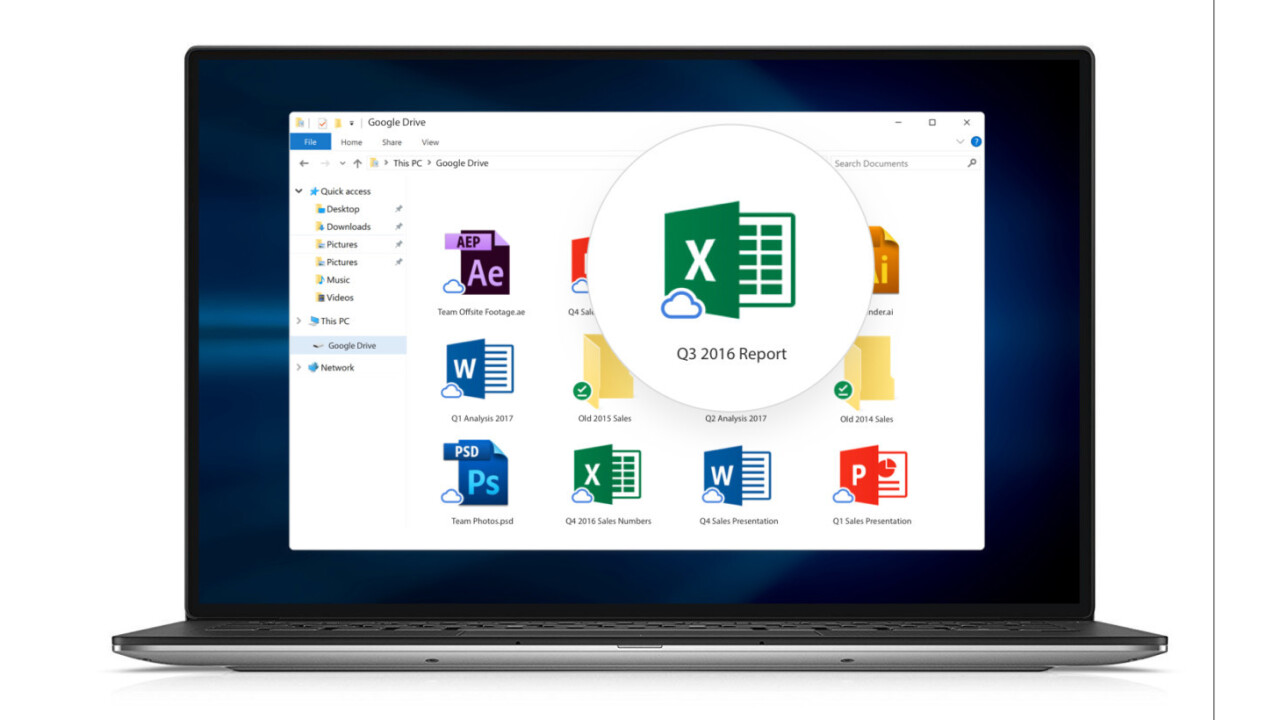This screenshot has height=720, width=1280.
Task: Click the Properties checkmark icon in title bar
Action: tap(322, 123)
